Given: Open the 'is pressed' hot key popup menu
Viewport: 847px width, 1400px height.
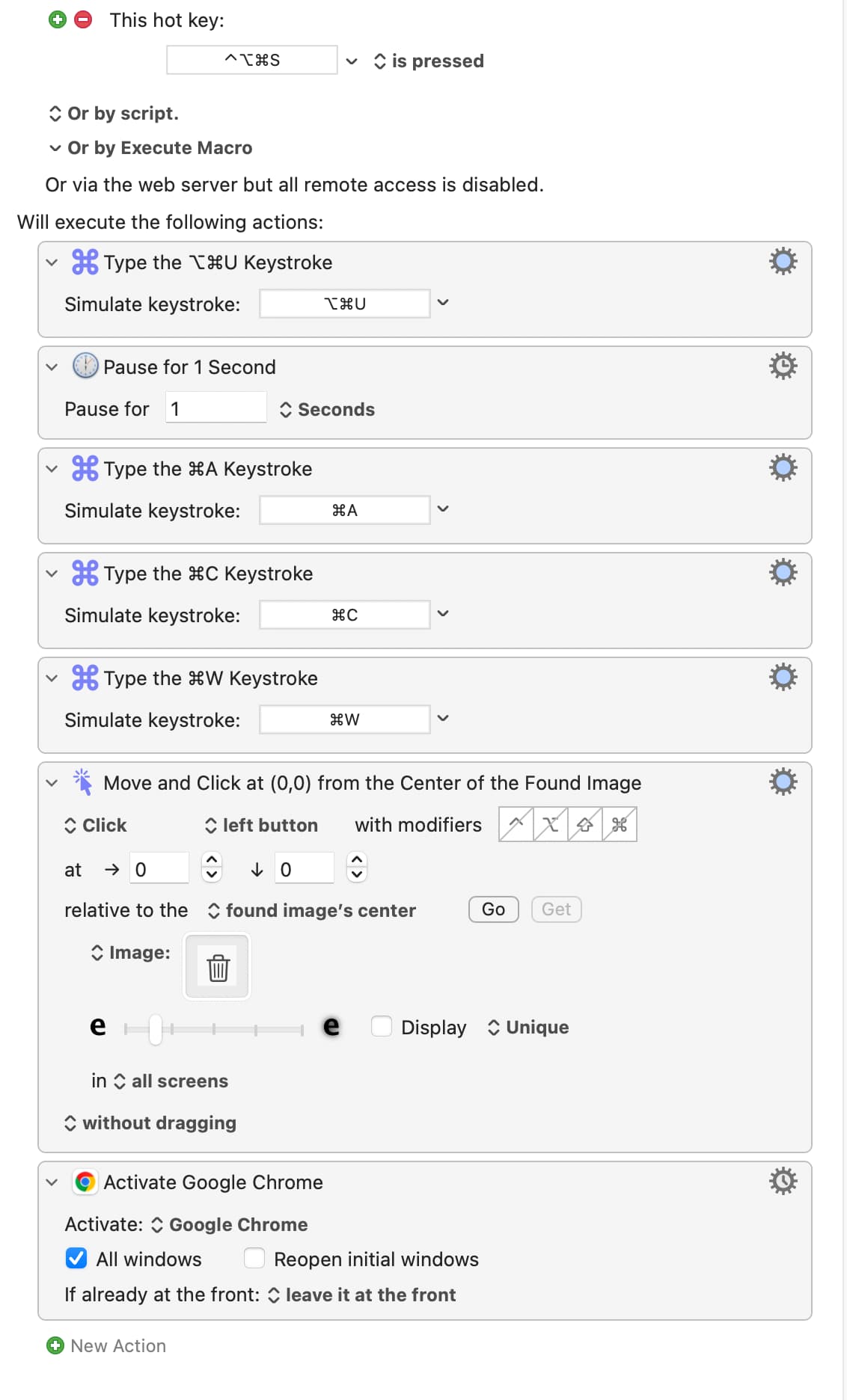Looking at the screenshot, I should [x=429, y=61].
